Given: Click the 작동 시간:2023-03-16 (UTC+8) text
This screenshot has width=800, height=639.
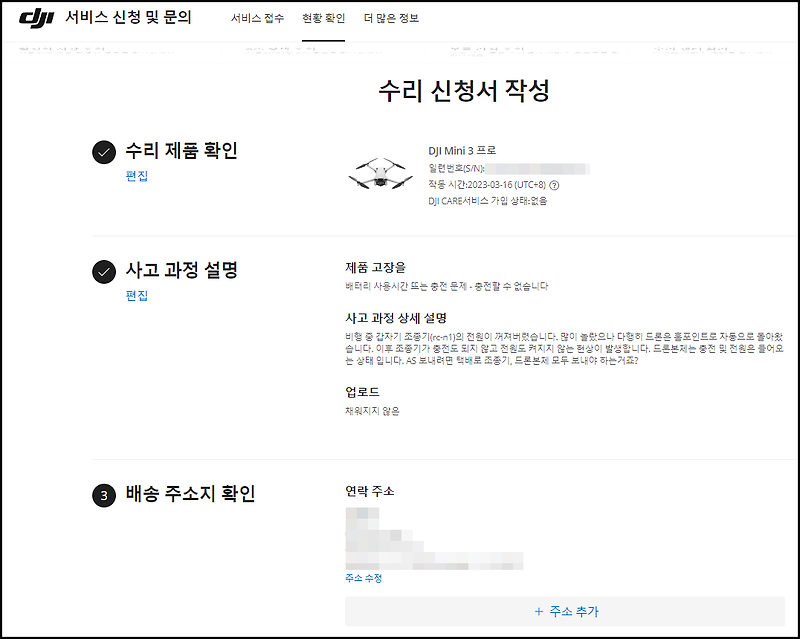Looking at the screenshot, I should point(487,185).
